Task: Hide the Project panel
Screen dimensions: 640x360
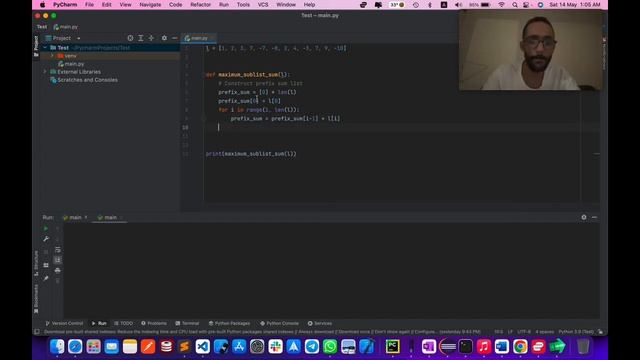Action: click(175, 38)
